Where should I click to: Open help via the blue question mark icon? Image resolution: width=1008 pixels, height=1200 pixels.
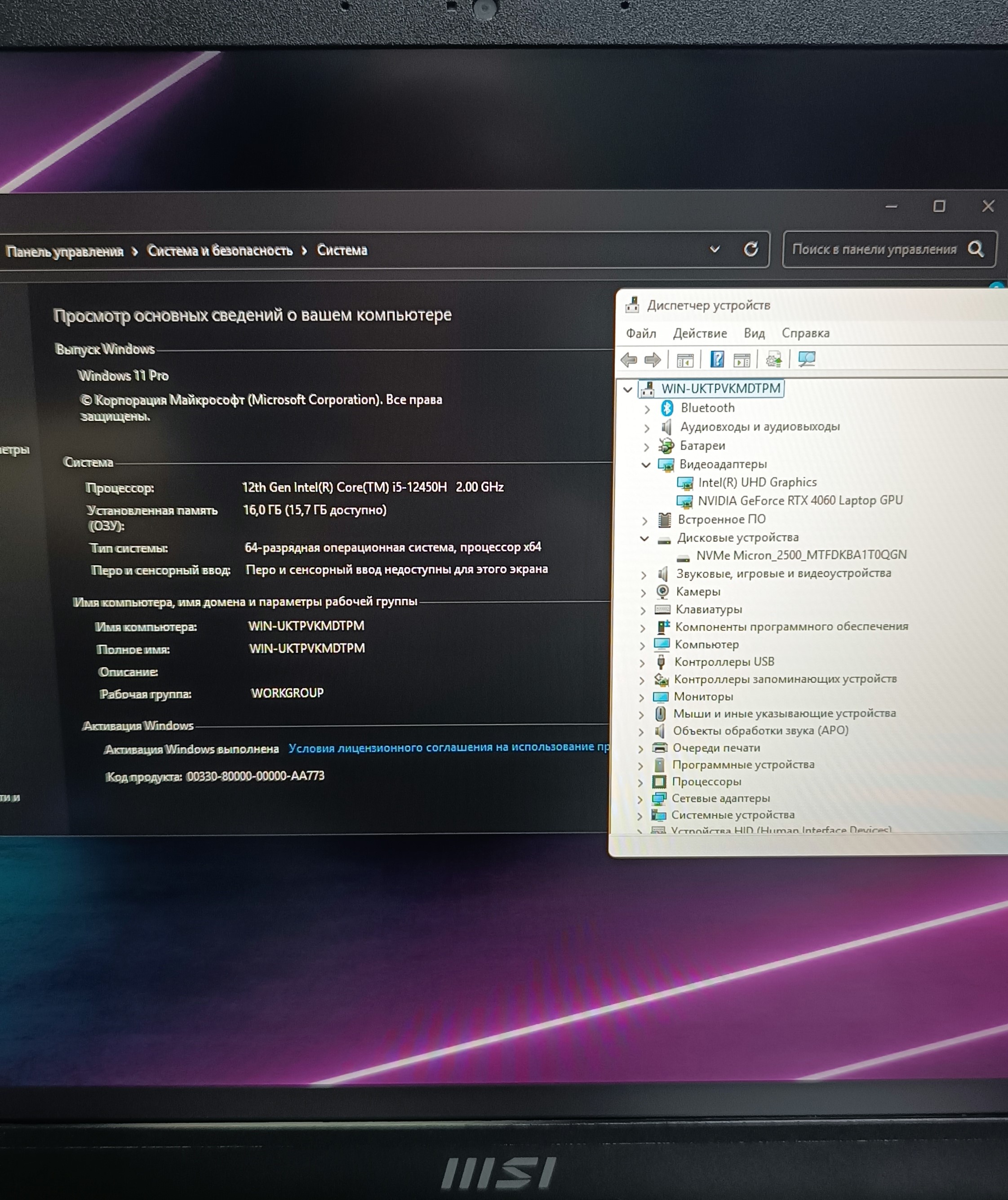point(717,359)
